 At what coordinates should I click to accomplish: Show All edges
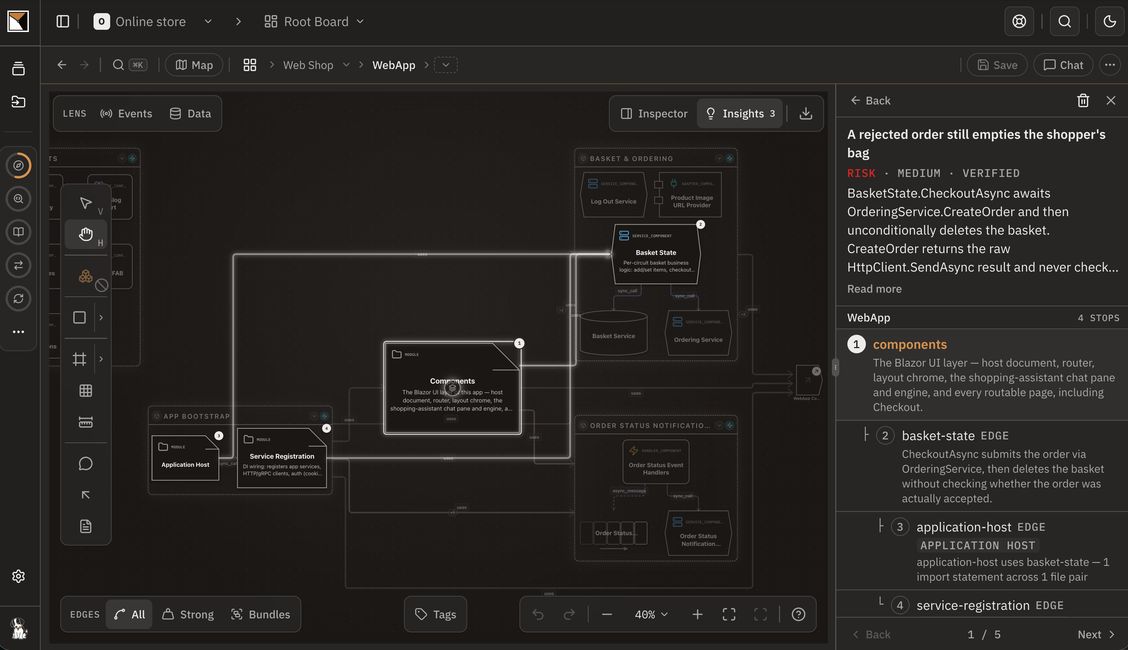(129, 614)
